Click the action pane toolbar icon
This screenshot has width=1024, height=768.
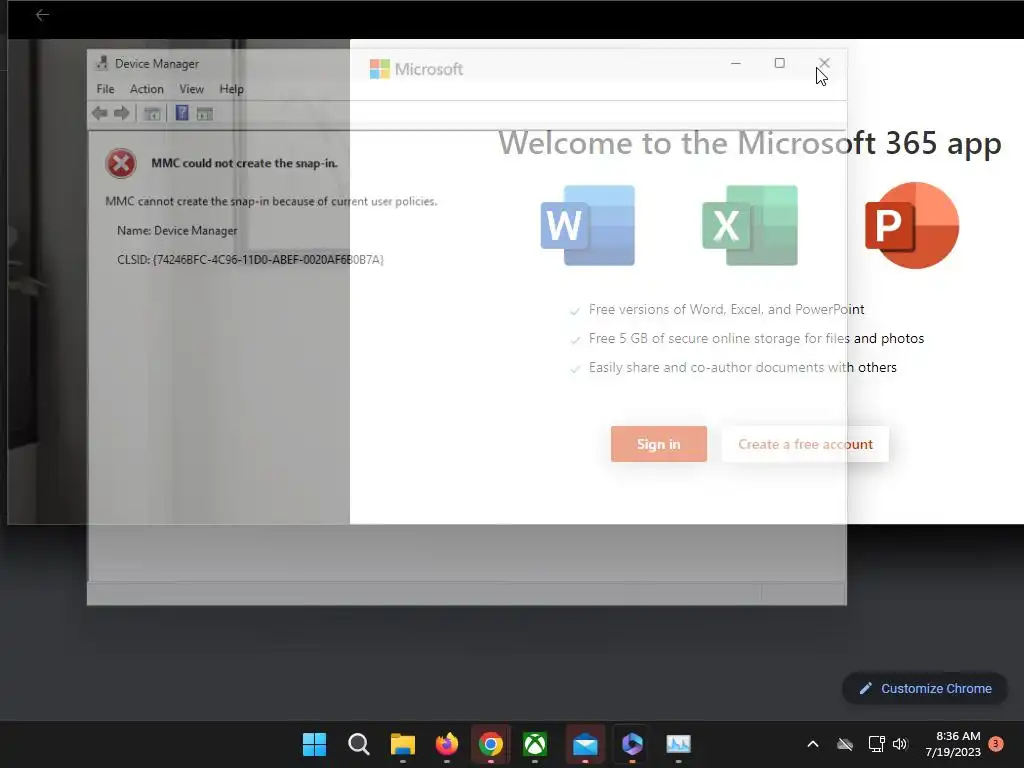pos(204,114)
